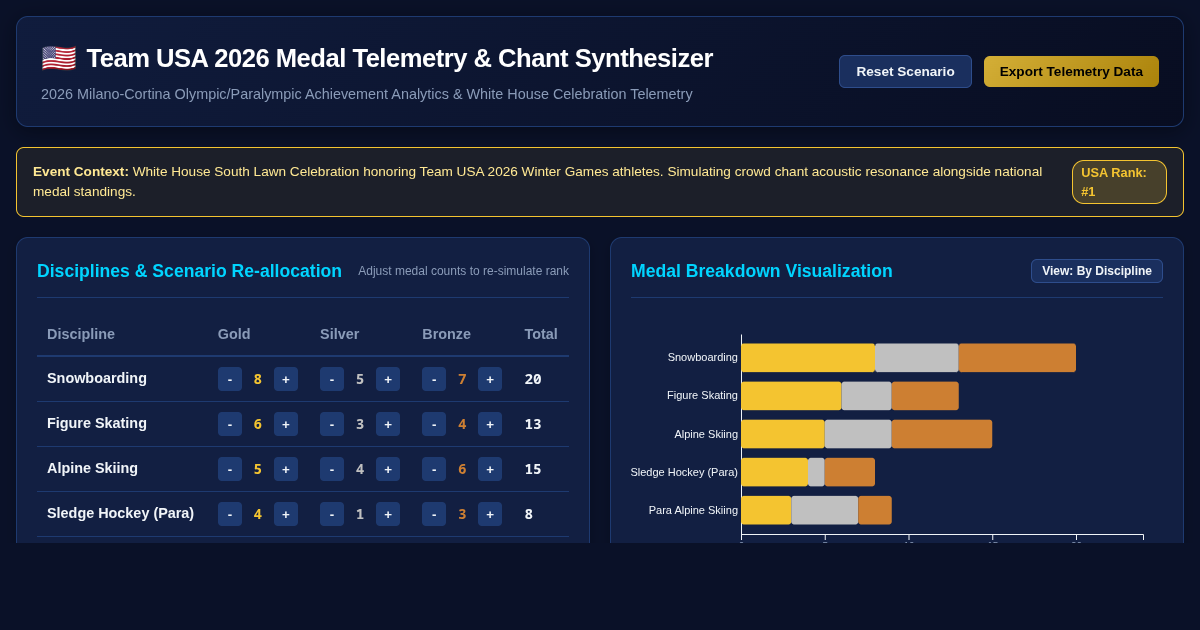The width and height of the screenshot is (1200, 630).
Task: Decrease Figure Skating gold count
Action: 230,424
